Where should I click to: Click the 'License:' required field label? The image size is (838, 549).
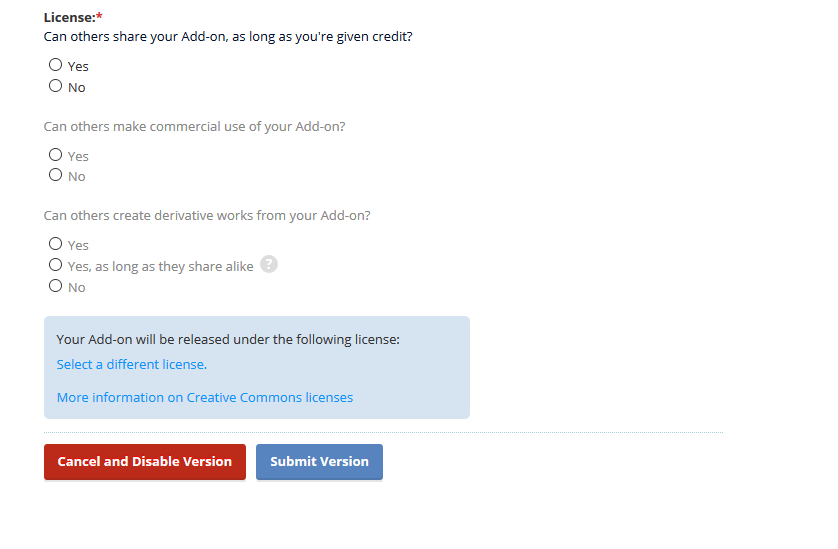tap(73, 18)
